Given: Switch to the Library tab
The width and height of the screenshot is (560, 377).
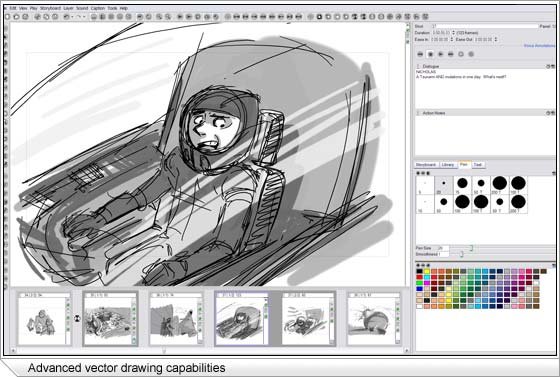Looking at the screenshot, I should pos(448,165).
